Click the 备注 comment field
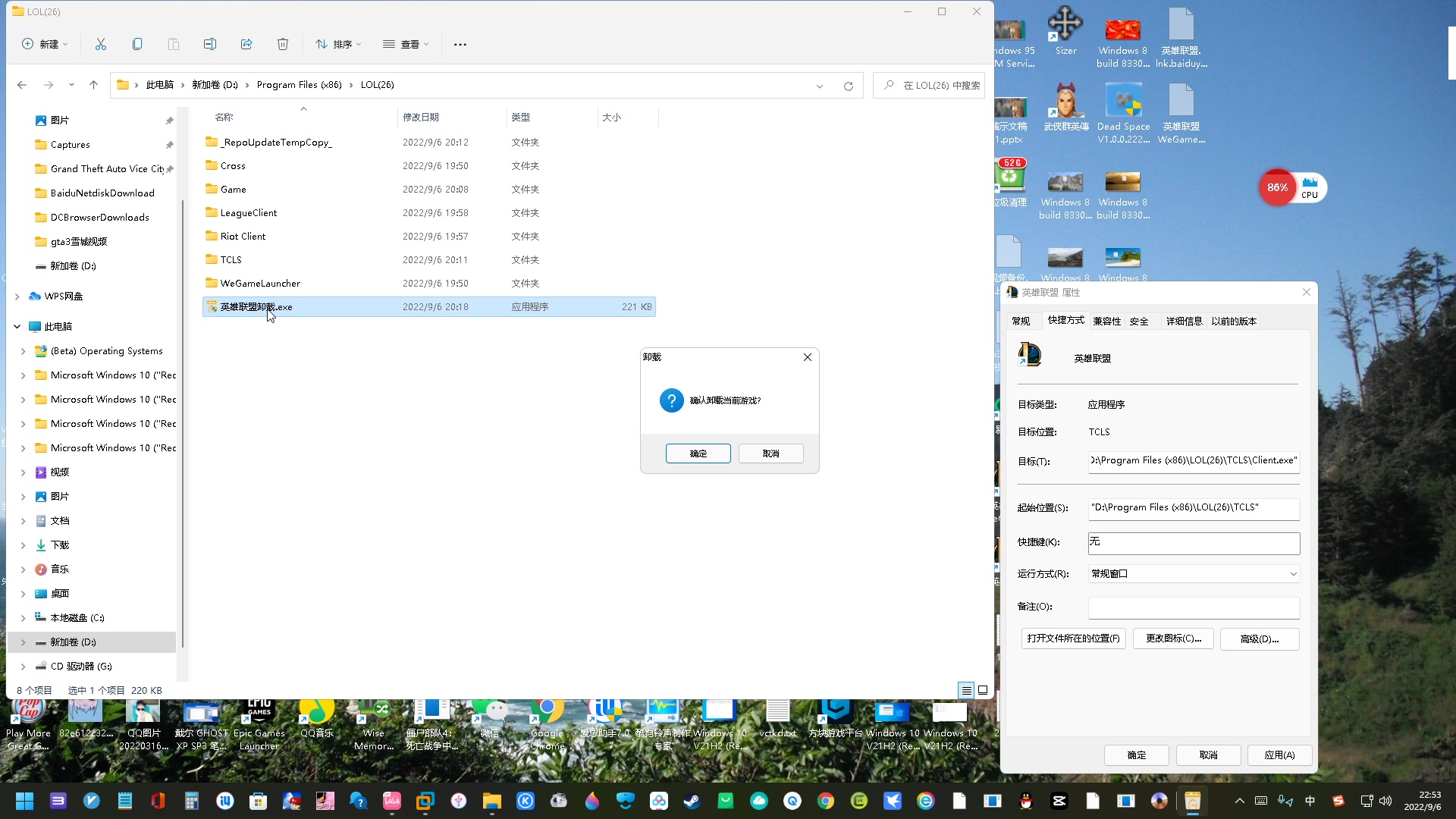1456x819 pixels. 1194,607
